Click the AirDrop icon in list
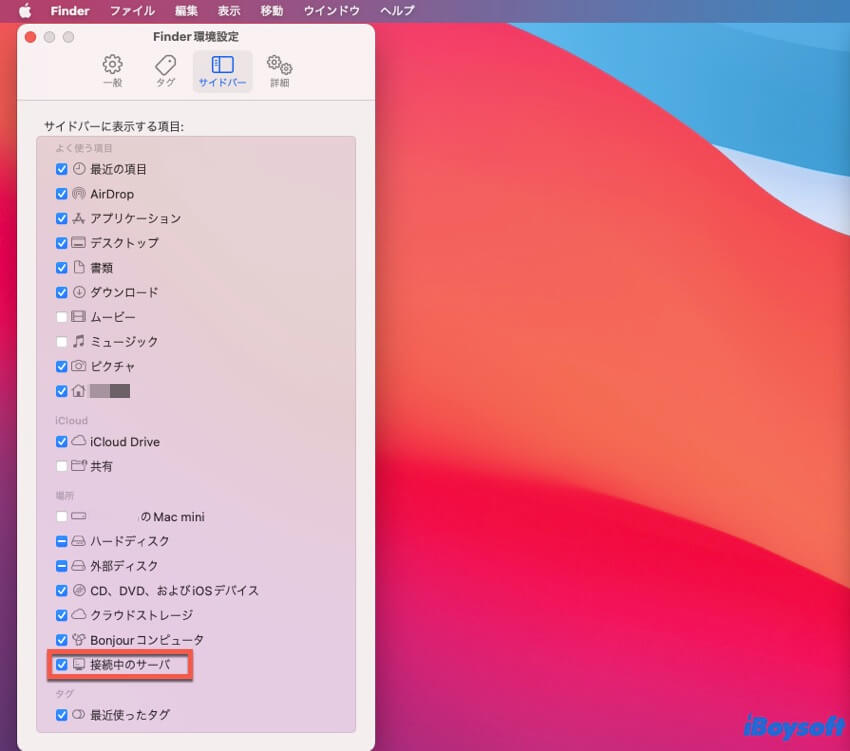The height and width of the screenshot is (751, 850). coord(79,194)
